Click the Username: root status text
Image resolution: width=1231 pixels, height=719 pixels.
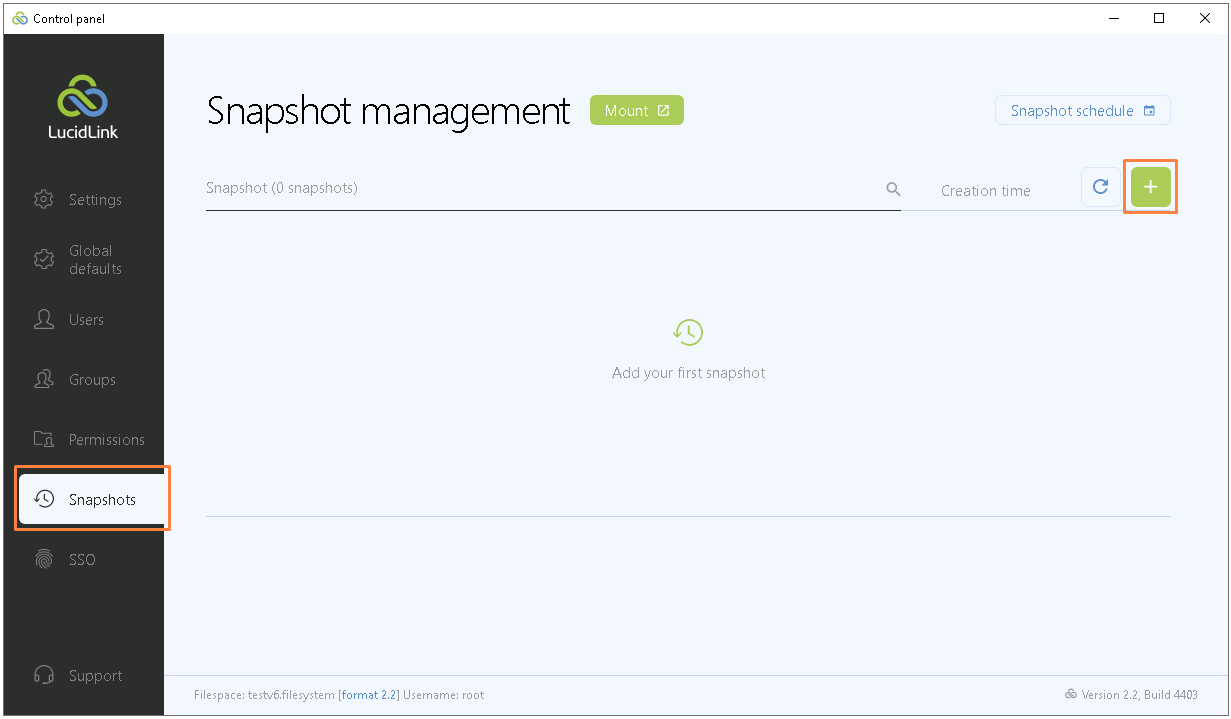tap(443, 695)
